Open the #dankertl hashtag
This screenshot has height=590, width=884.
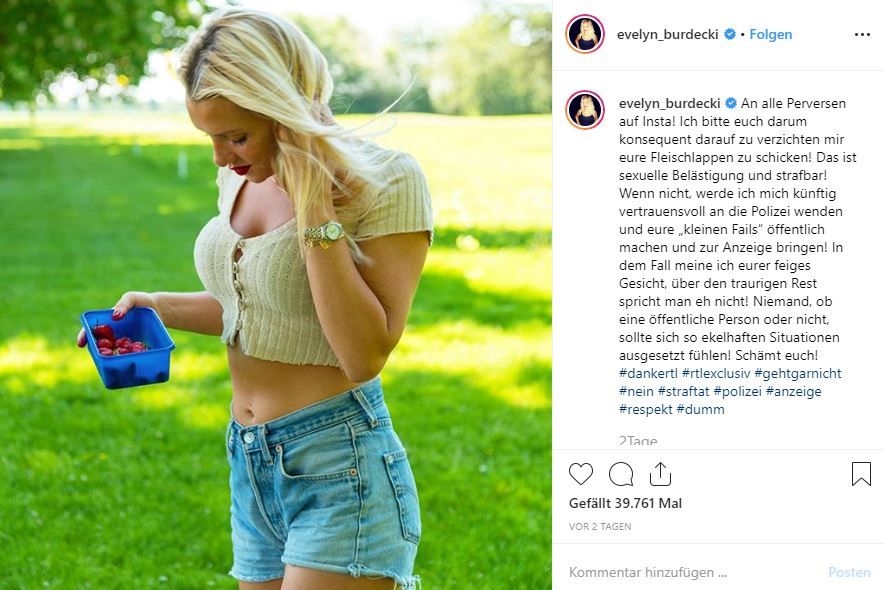[648, 373]
